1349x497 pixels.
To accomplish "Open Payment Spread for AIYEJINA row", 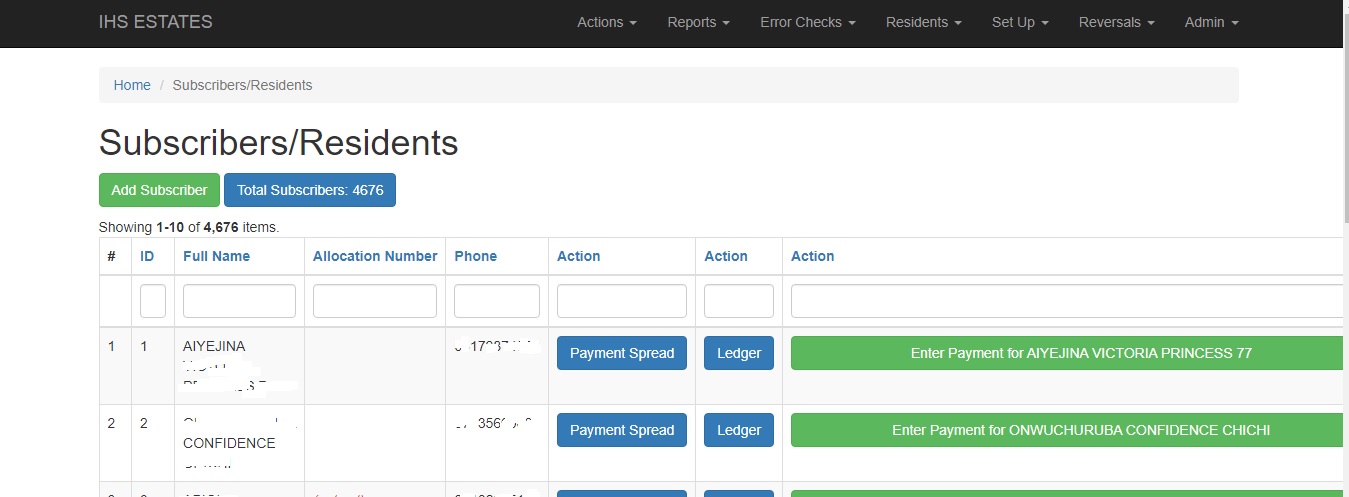I will click(622, 353).
